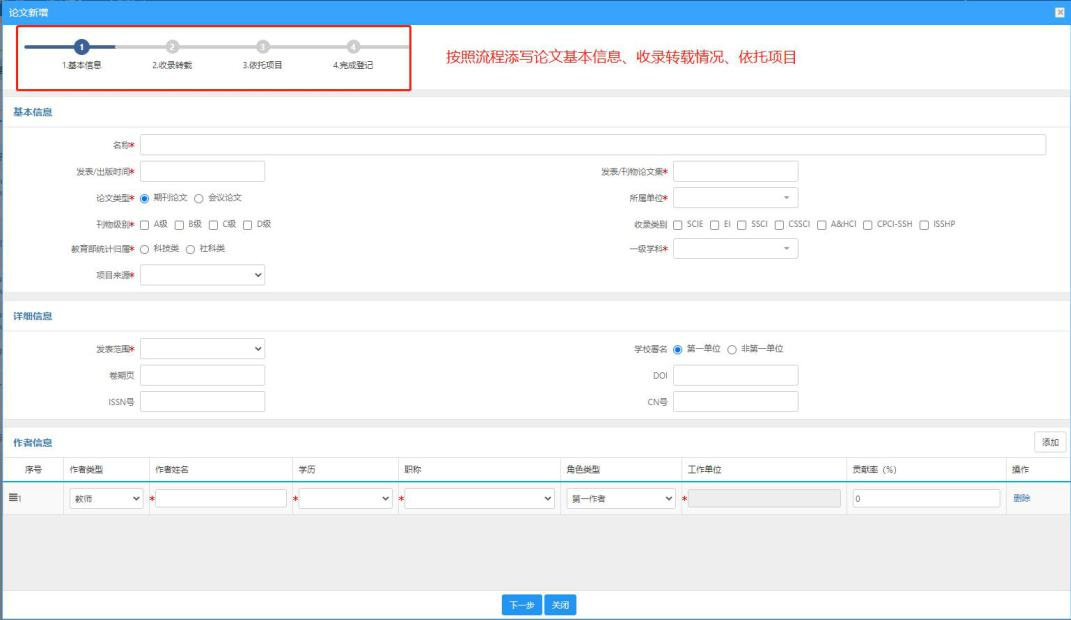
Task: Select step 3 依托项目 circle
Action: 263,46
